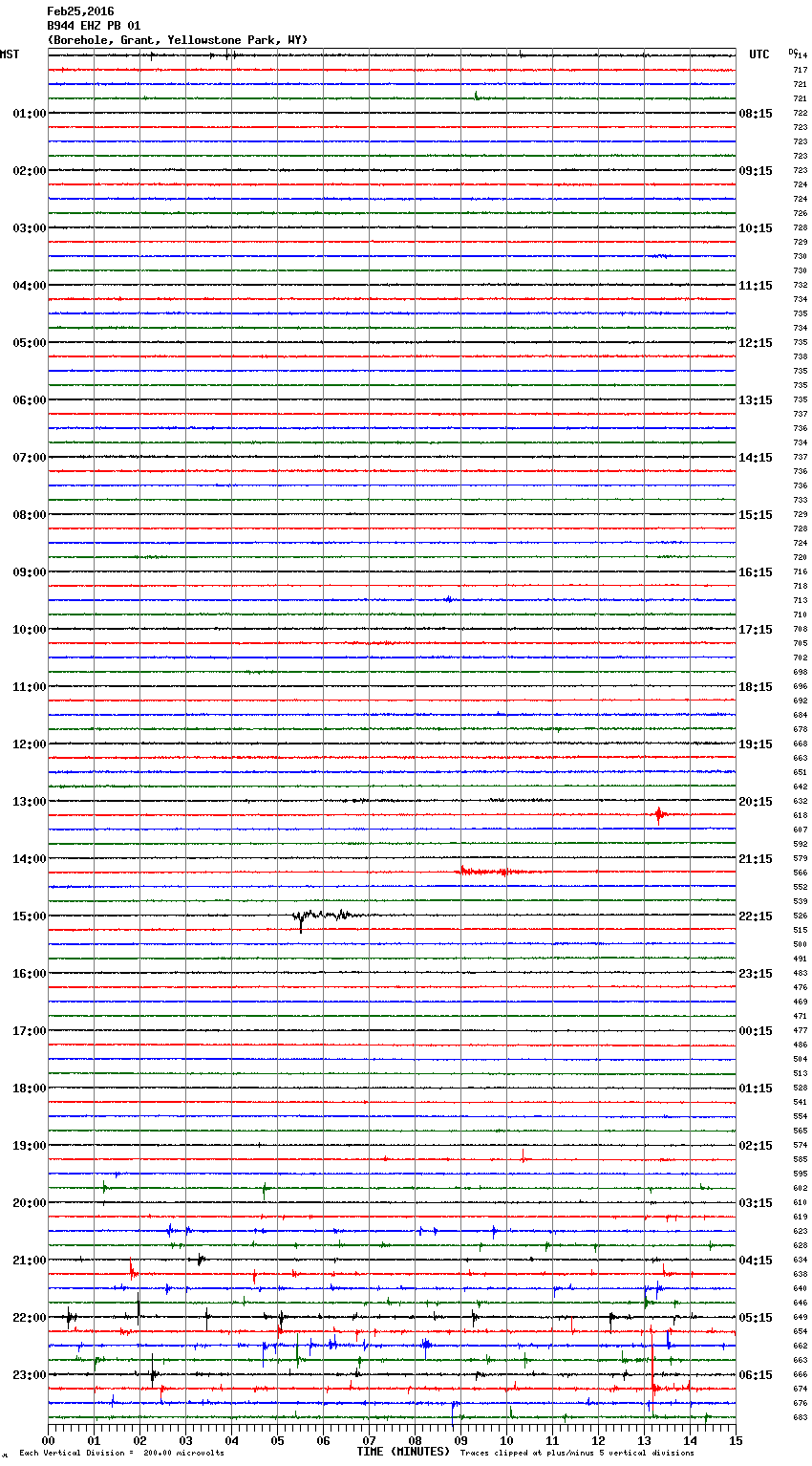Image resolution: width=812 pixels, height=1466 pixels.
Task: Select the 16:00 MST time label
Action: tap(30, 974)
